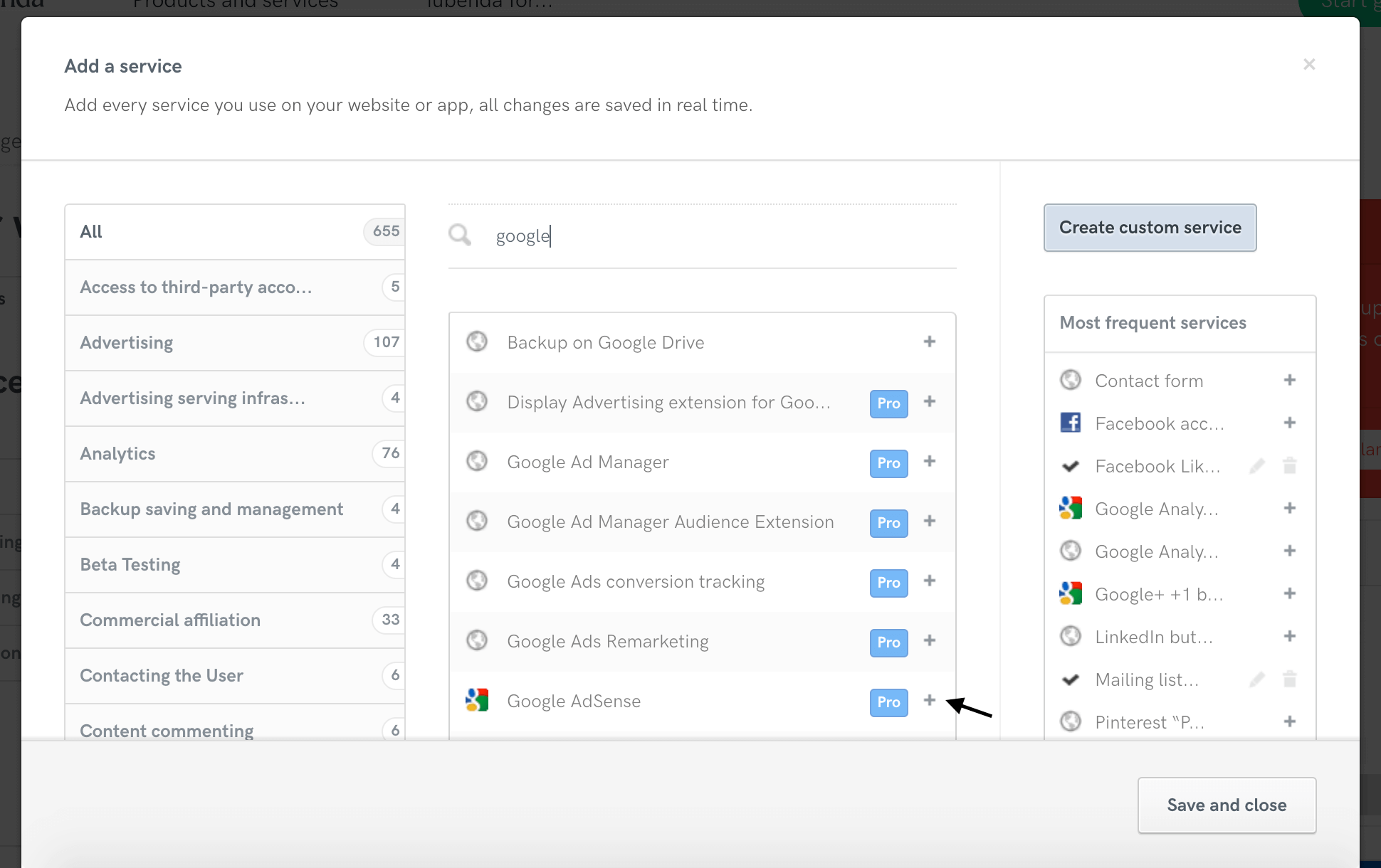
Task: Click the search magnifier icon
Action: pos(460,234)
